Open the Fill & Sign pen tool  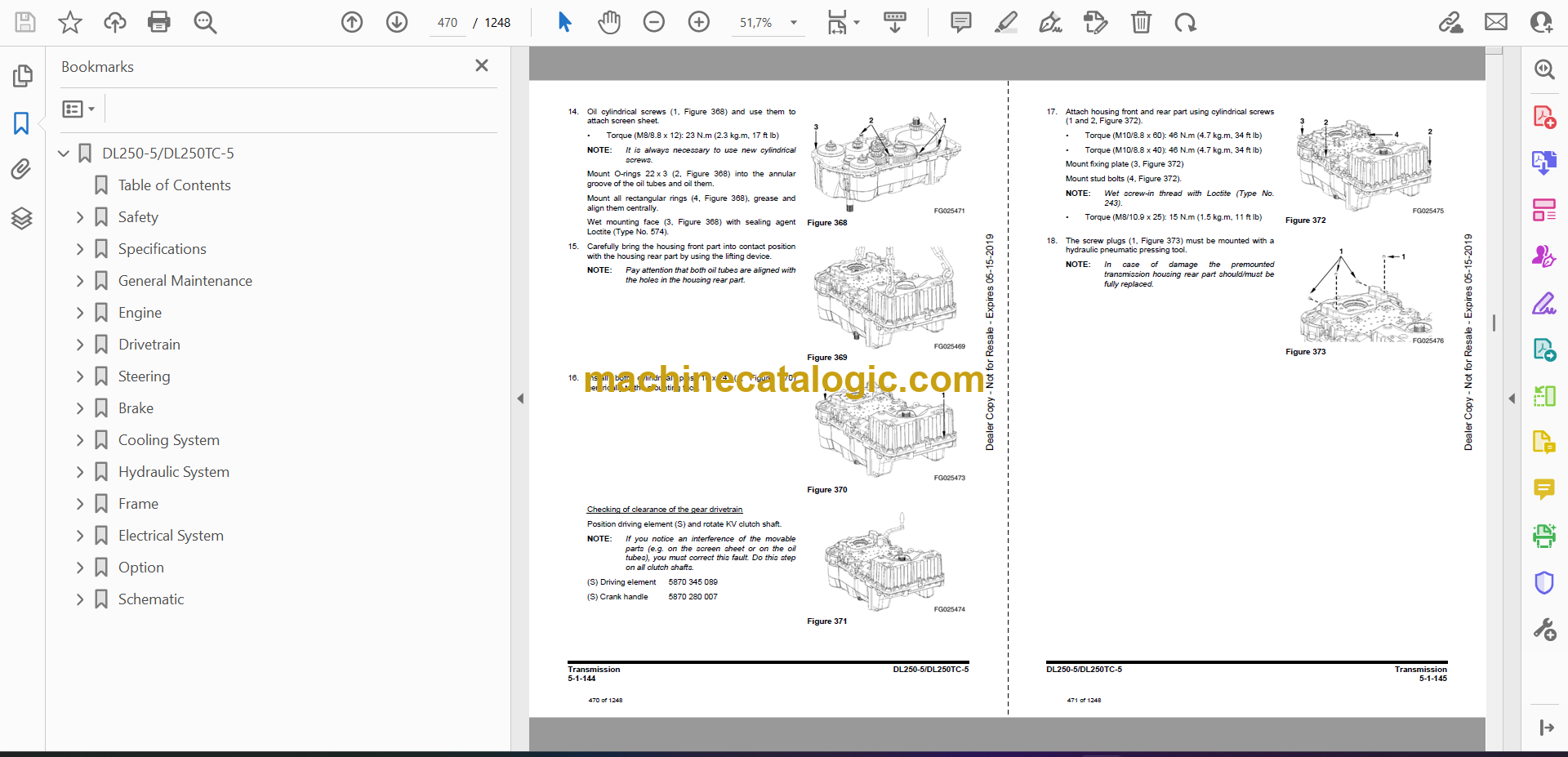[1543, 304]
